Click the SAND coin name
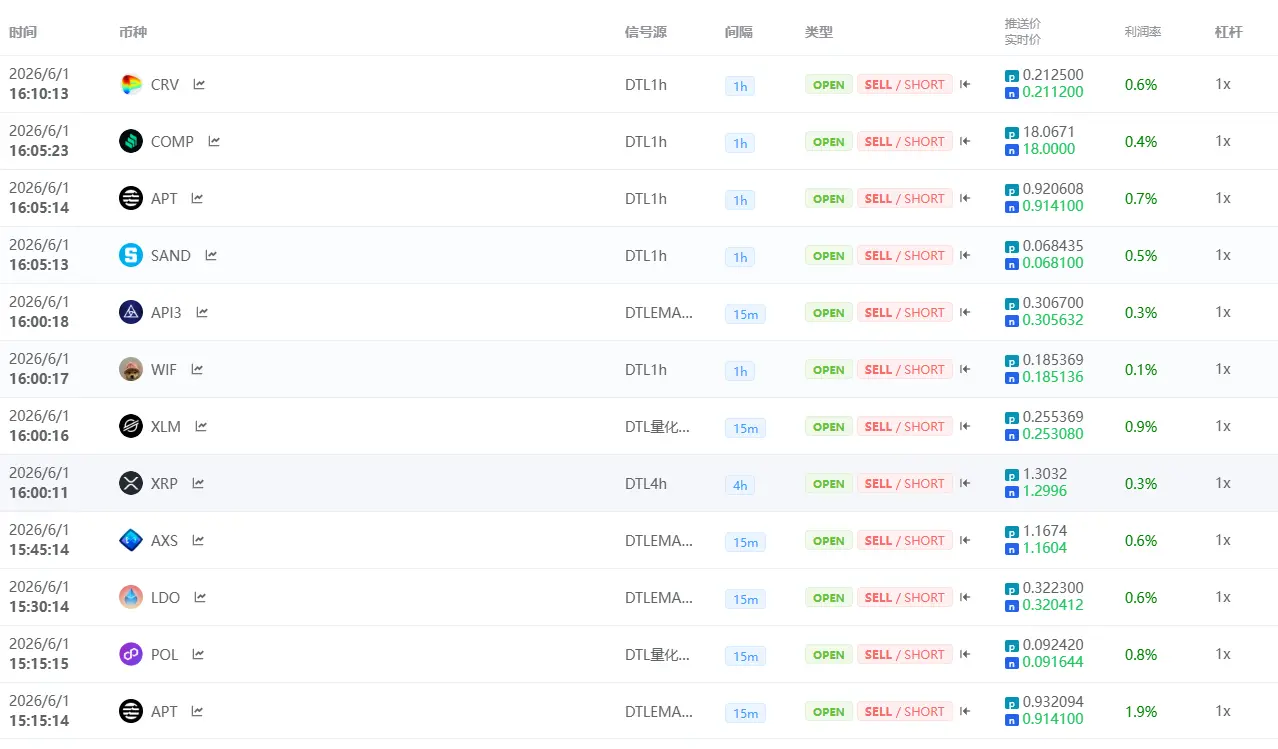This screenshot has height=749, width=1278. coord(171,256)
